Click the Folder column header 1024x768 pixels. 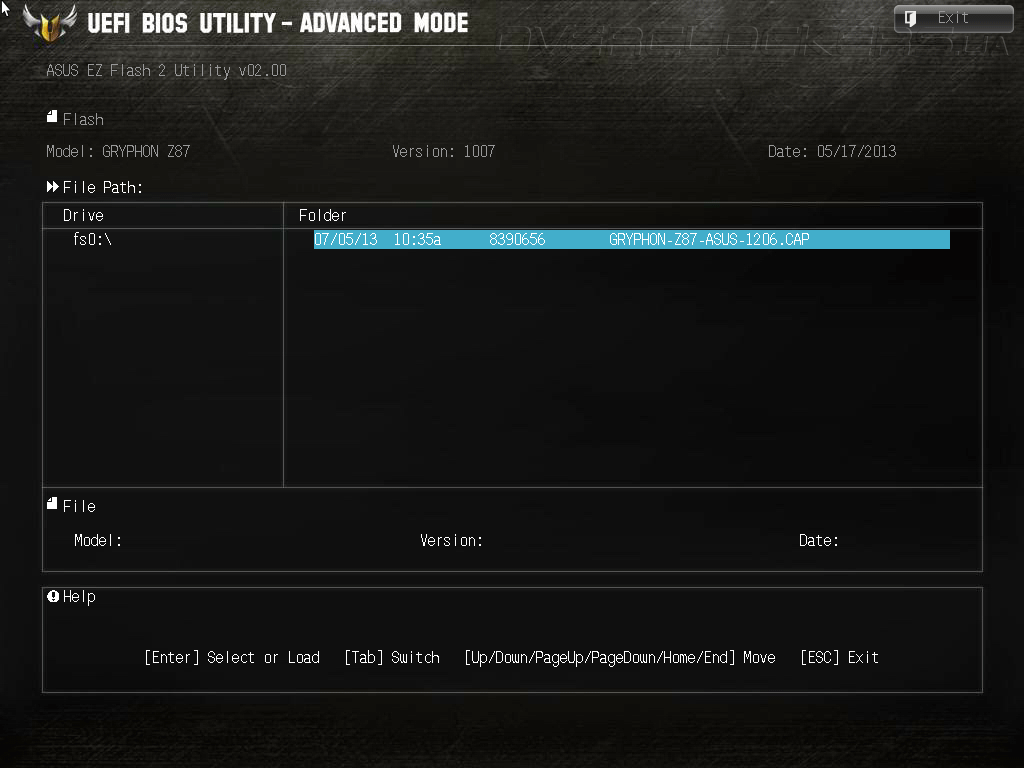pos(322,216)
